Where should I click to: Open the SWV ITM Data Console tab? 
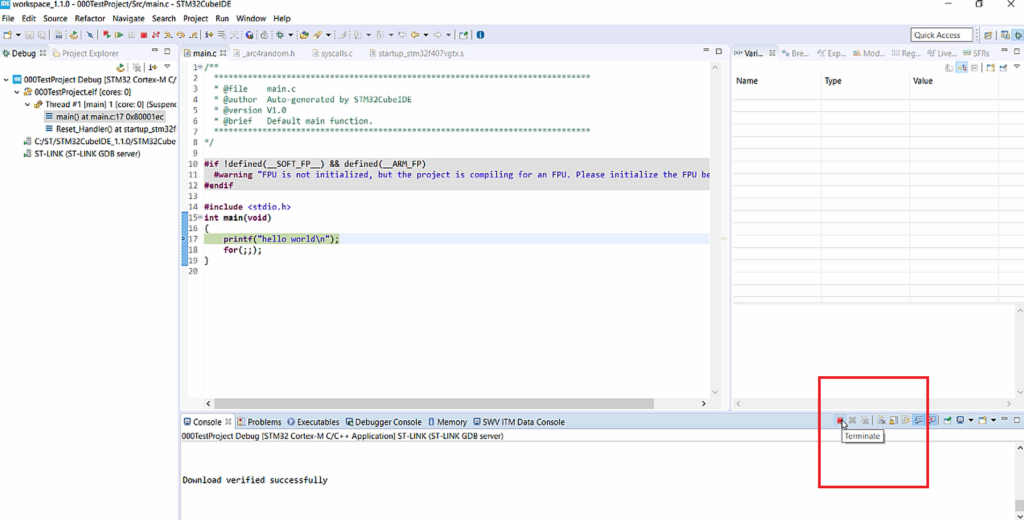click(519, 422)
